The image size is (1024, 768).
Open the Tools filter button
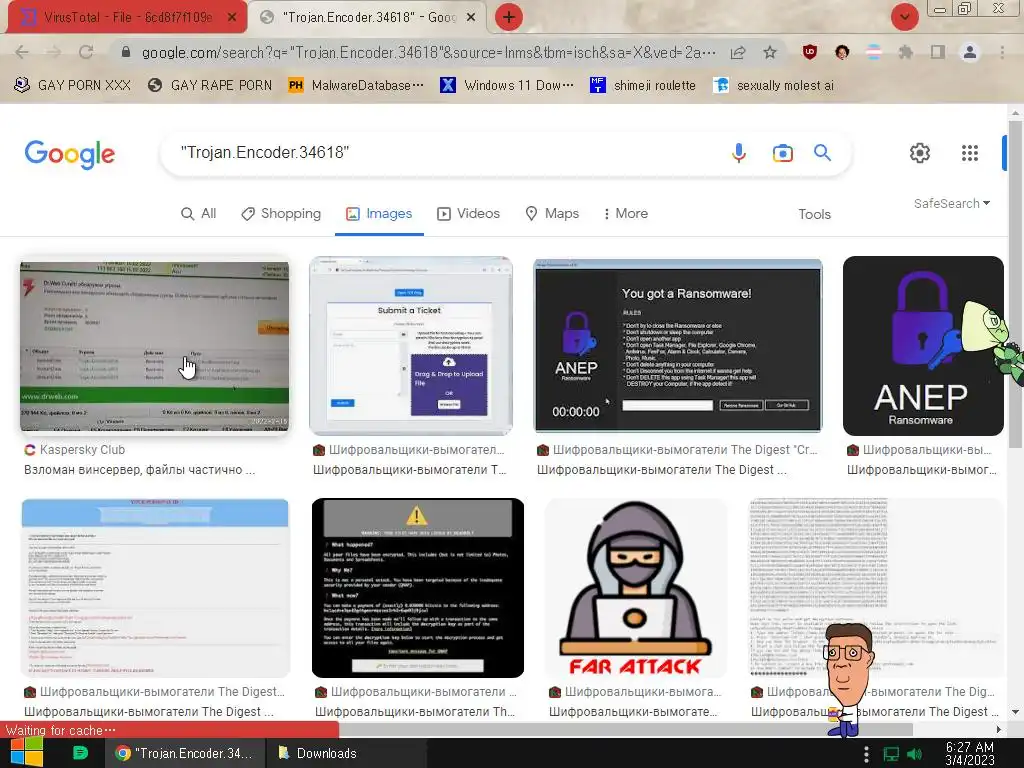tap(814, 214)
